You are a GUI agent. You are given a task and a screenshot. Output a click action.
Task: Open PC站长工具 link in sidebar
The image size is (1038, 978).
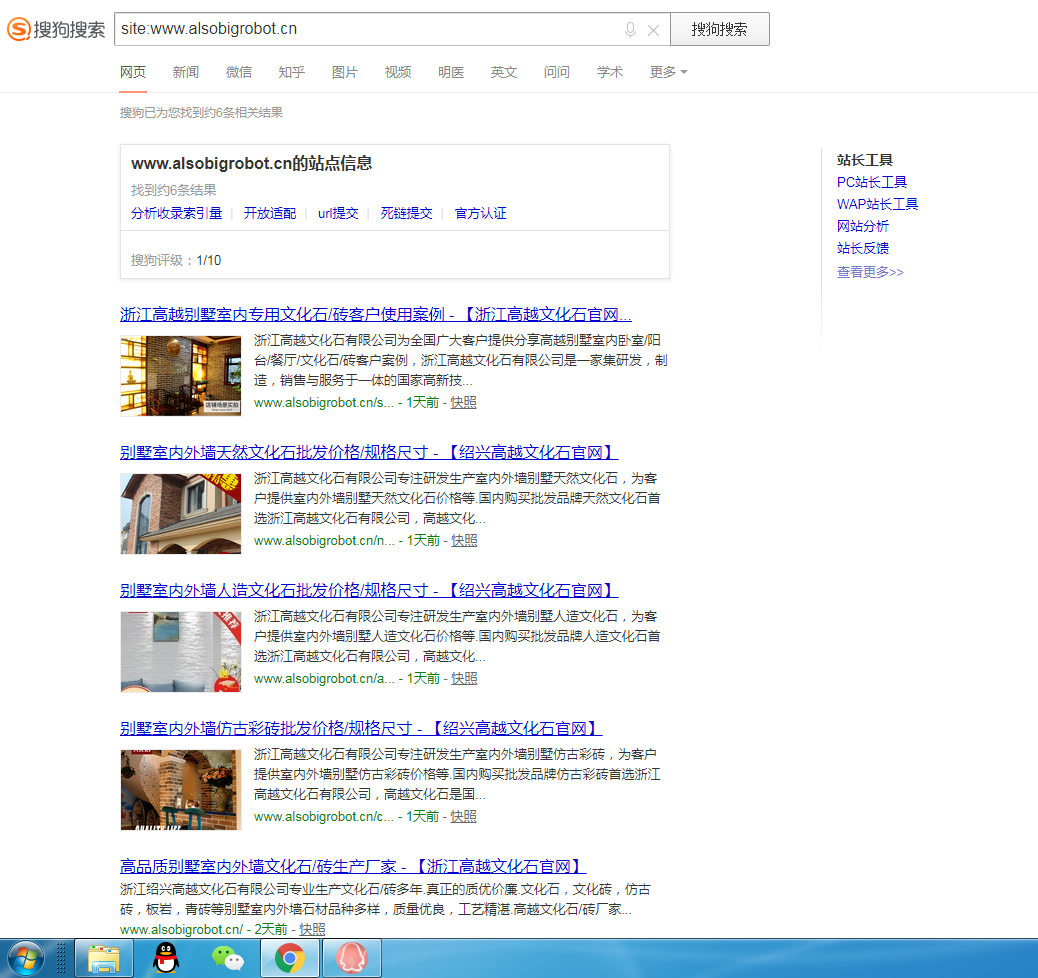coord(872,182)
